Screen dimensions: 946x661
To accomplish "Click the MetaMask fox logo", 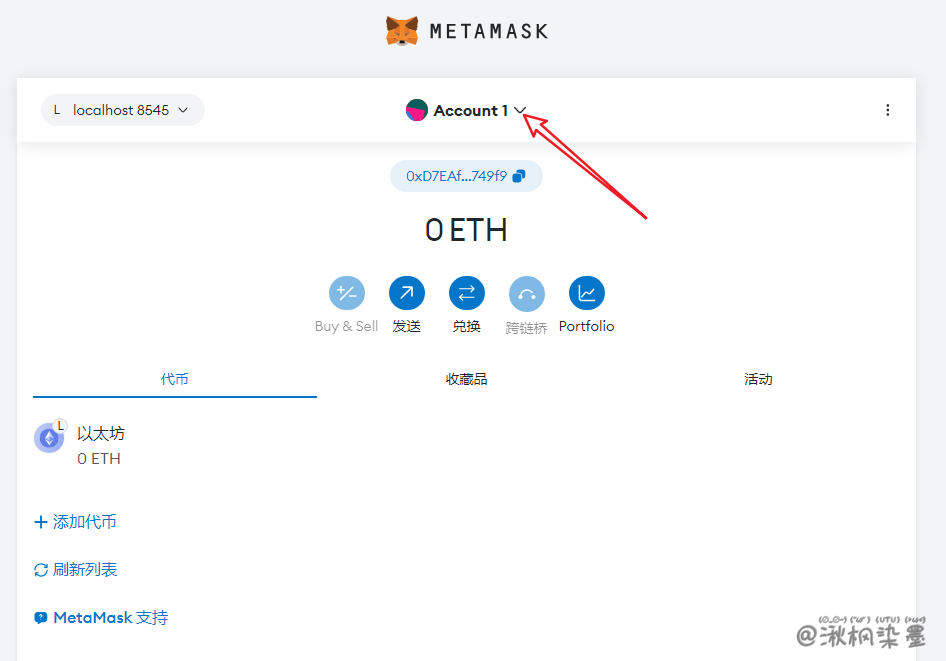I will 402,31.
